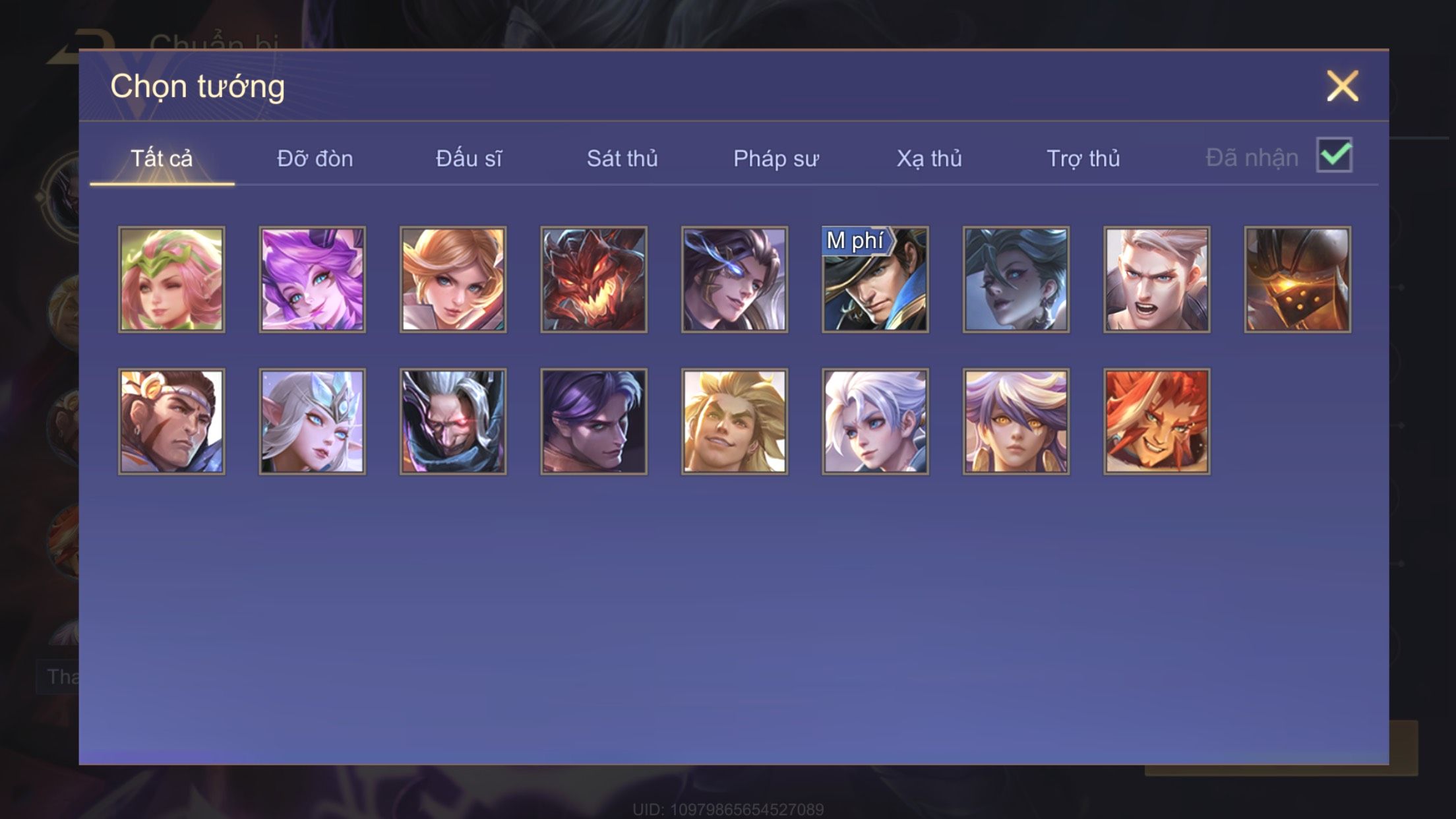Viewport: 1456px width, 819px height.
Task: Select the pink-haired hero with green crown
Action: click(x=171, y=280)
